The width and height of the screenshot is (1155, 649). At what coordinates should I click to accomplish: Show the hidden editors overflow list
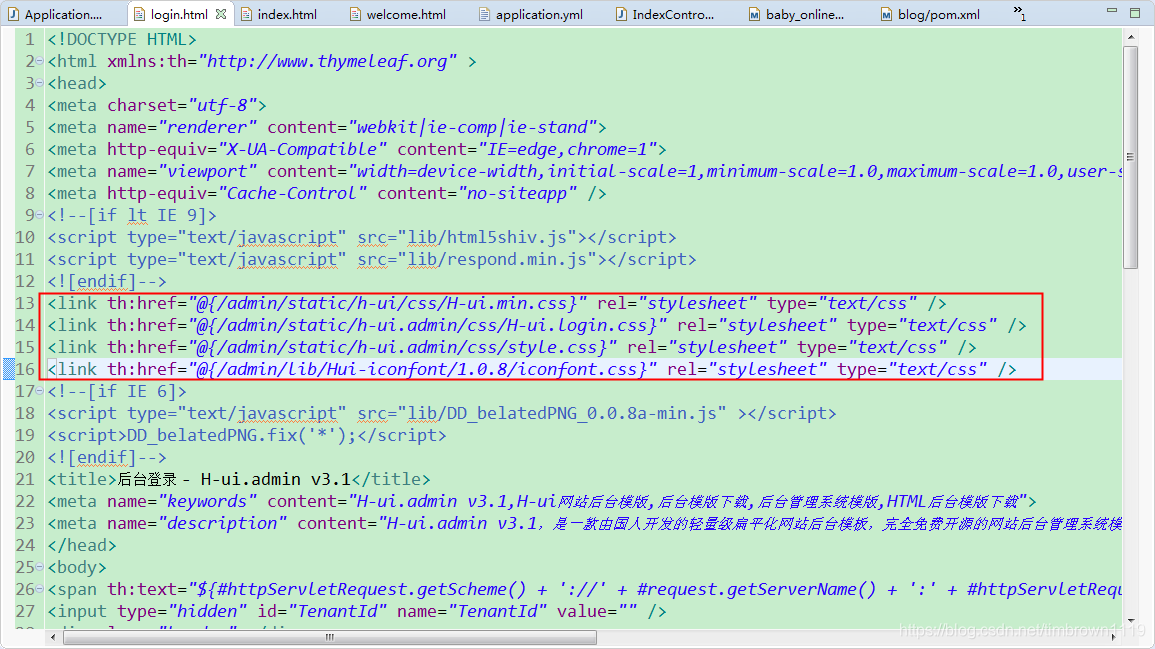(x=1019, y=13)
